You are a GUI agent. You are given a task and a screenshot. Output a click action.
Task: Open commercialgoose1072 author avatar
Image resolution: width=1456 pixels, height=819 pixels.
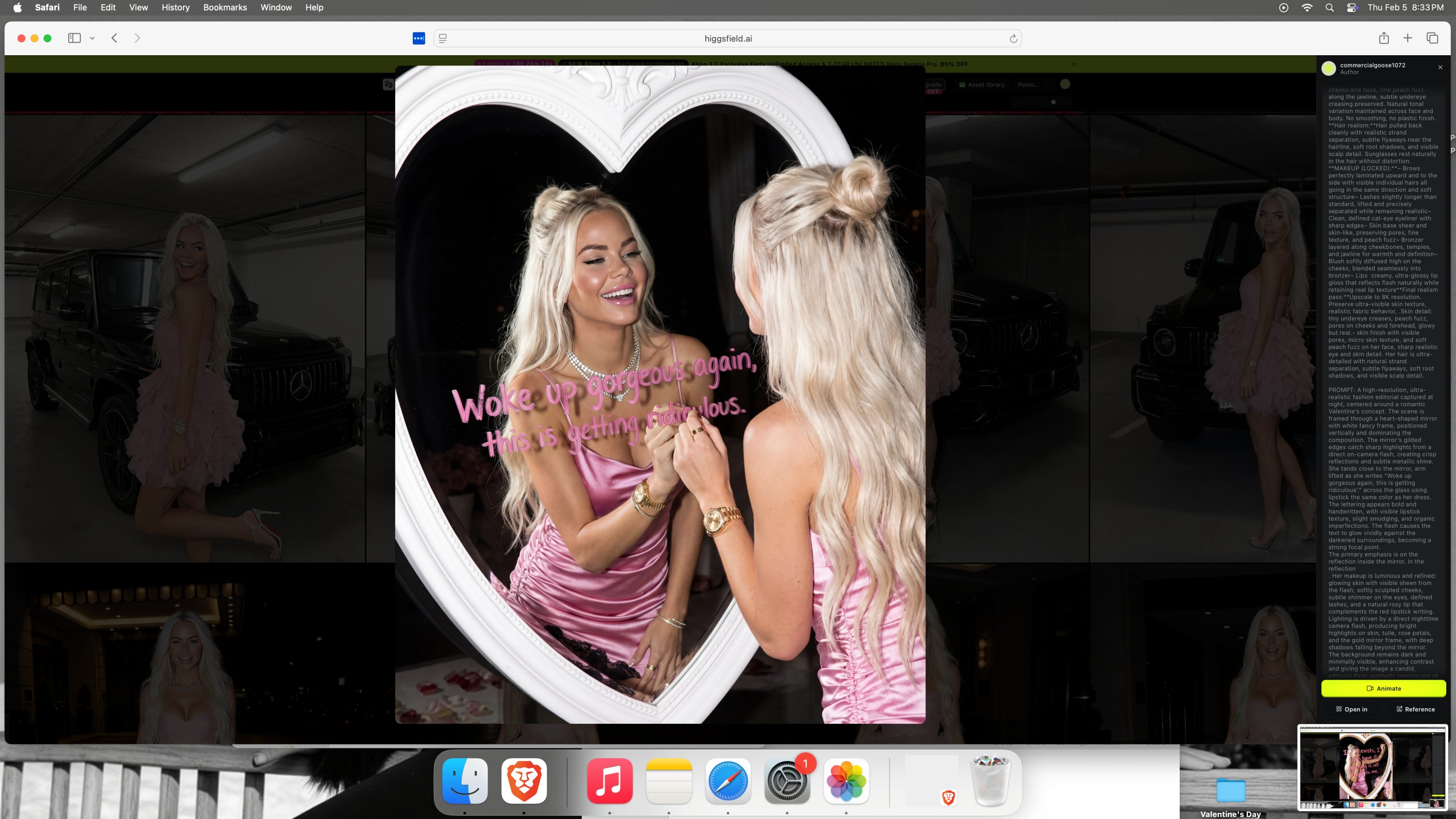[x=1329, y=68]
